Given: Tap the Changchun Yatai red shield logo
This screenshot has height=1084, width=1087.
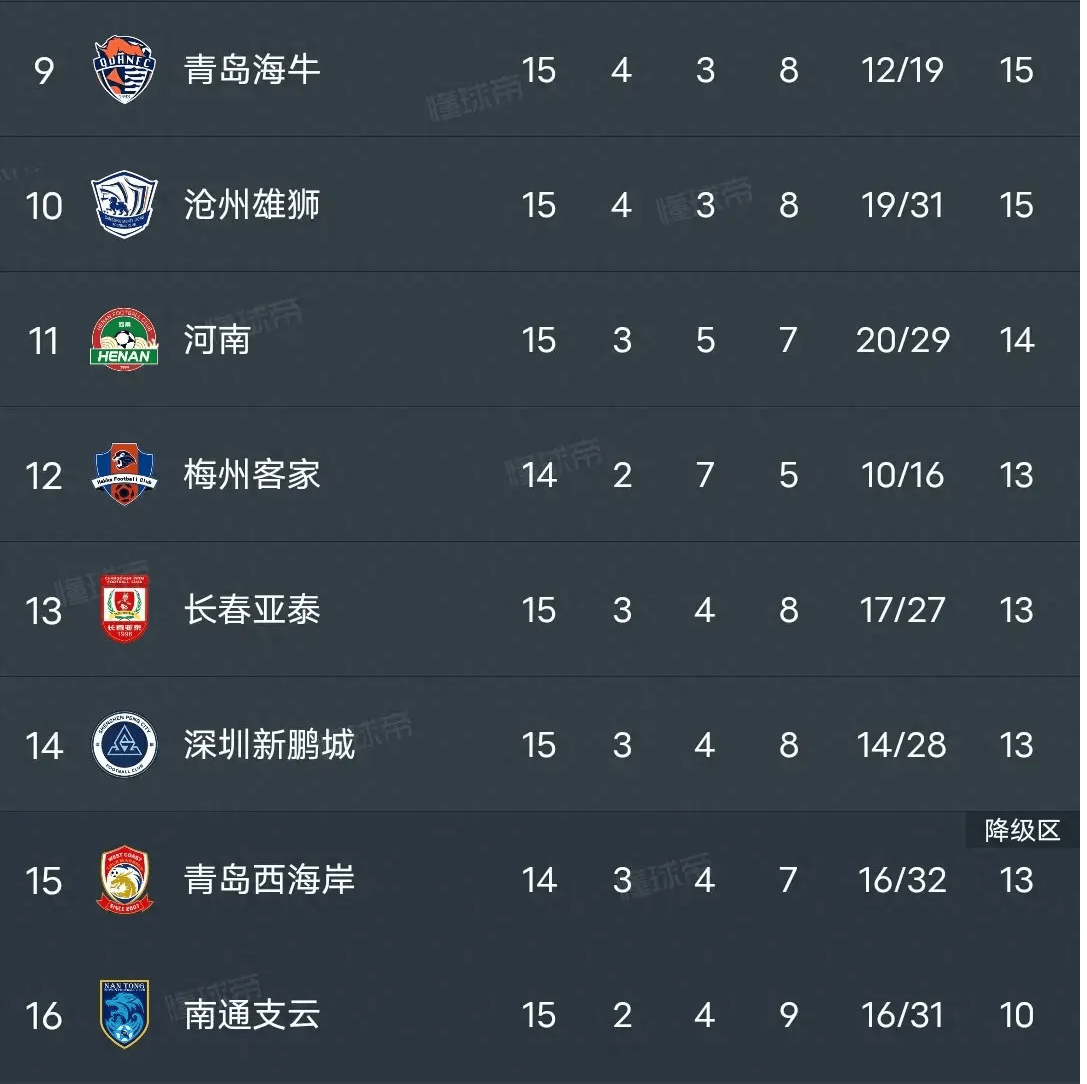Looking at the screenshot, I should coord(124,609).
